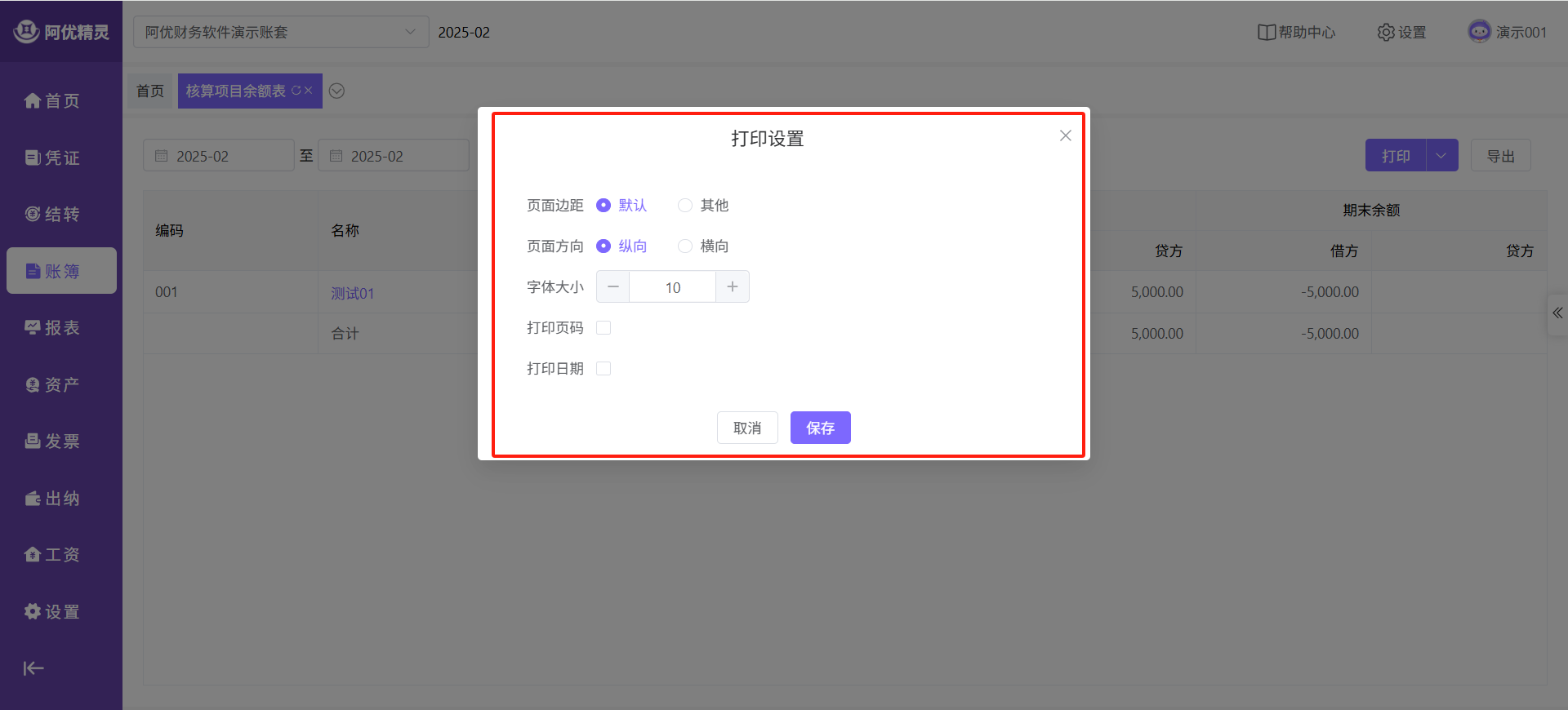Enable the 打印日期 checkbox
Screen dimensions: 1568x710
[x=604, y=369]
